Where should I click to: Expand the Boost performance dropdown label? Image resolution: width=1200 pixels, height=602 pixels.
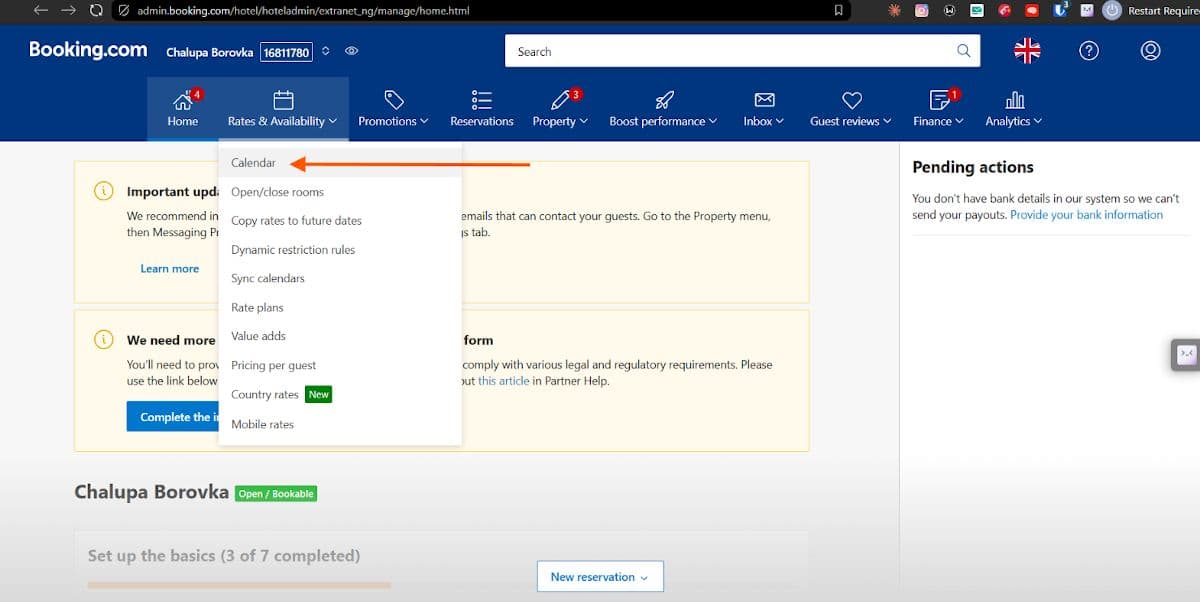click(663, 121)
